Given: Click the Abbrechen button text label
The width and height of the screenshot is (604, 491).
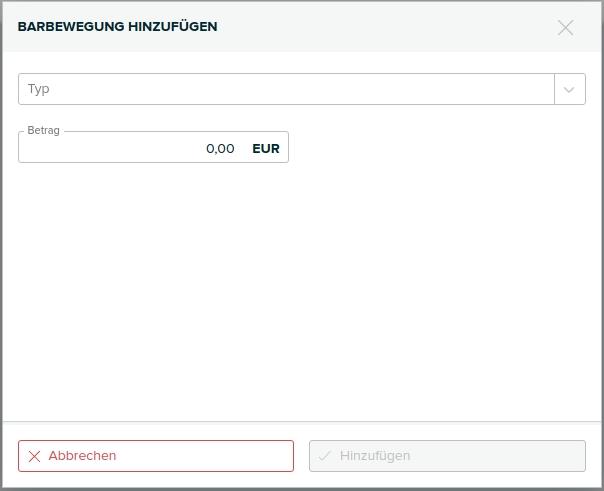Looking at the screenshot, I should pyautogui.click(x=82, y=456).
